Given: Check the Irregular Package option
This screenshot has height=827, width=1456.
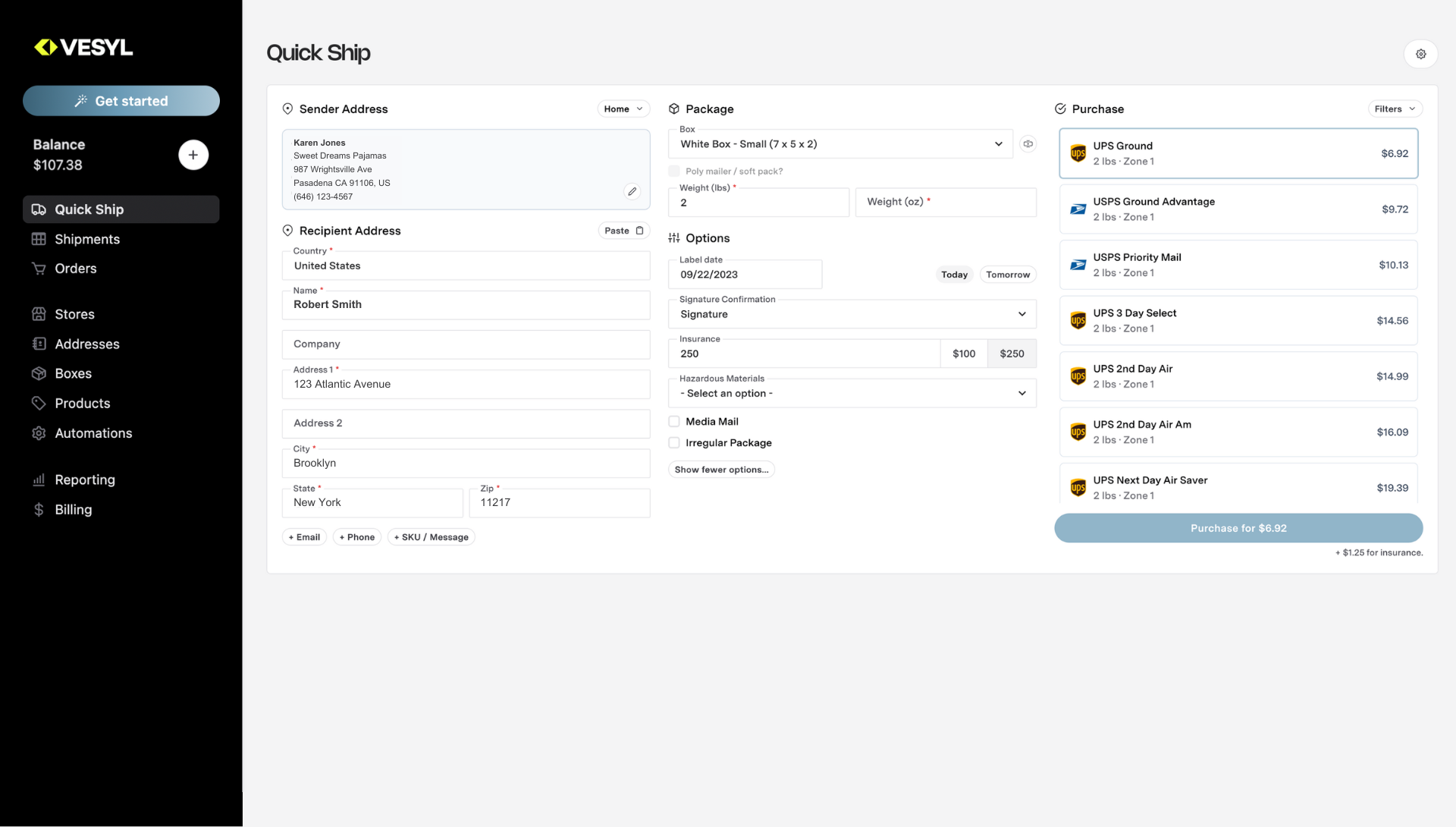Looking at the screenshot, I should click(673, 442).
